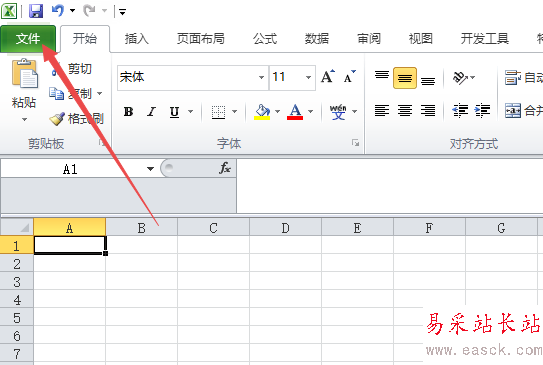Click the Redo icon
The height and width of the screenshot is (365, 543).
[x=90, y=11]
